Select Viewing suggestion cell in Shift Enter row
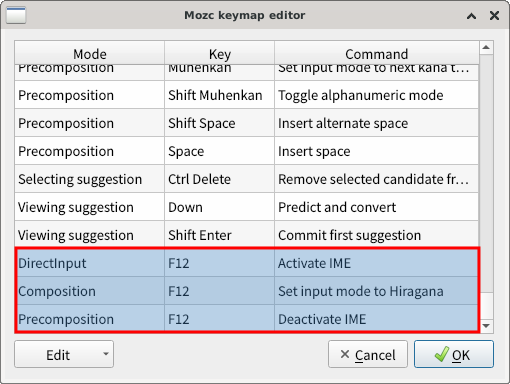 tap(90, 235)
